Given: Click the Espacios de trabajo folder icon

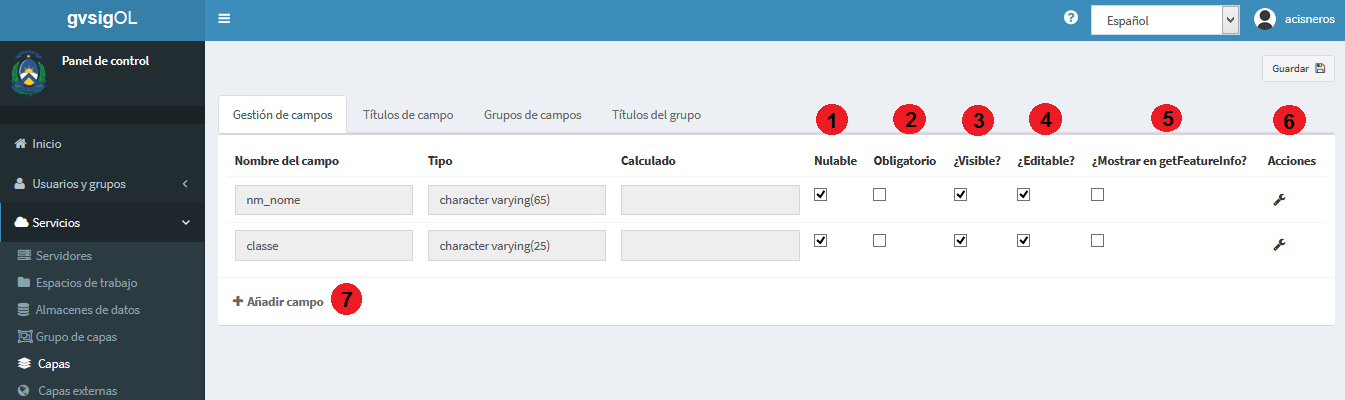Looking at the screenshot, I should (x=25, y=283).
